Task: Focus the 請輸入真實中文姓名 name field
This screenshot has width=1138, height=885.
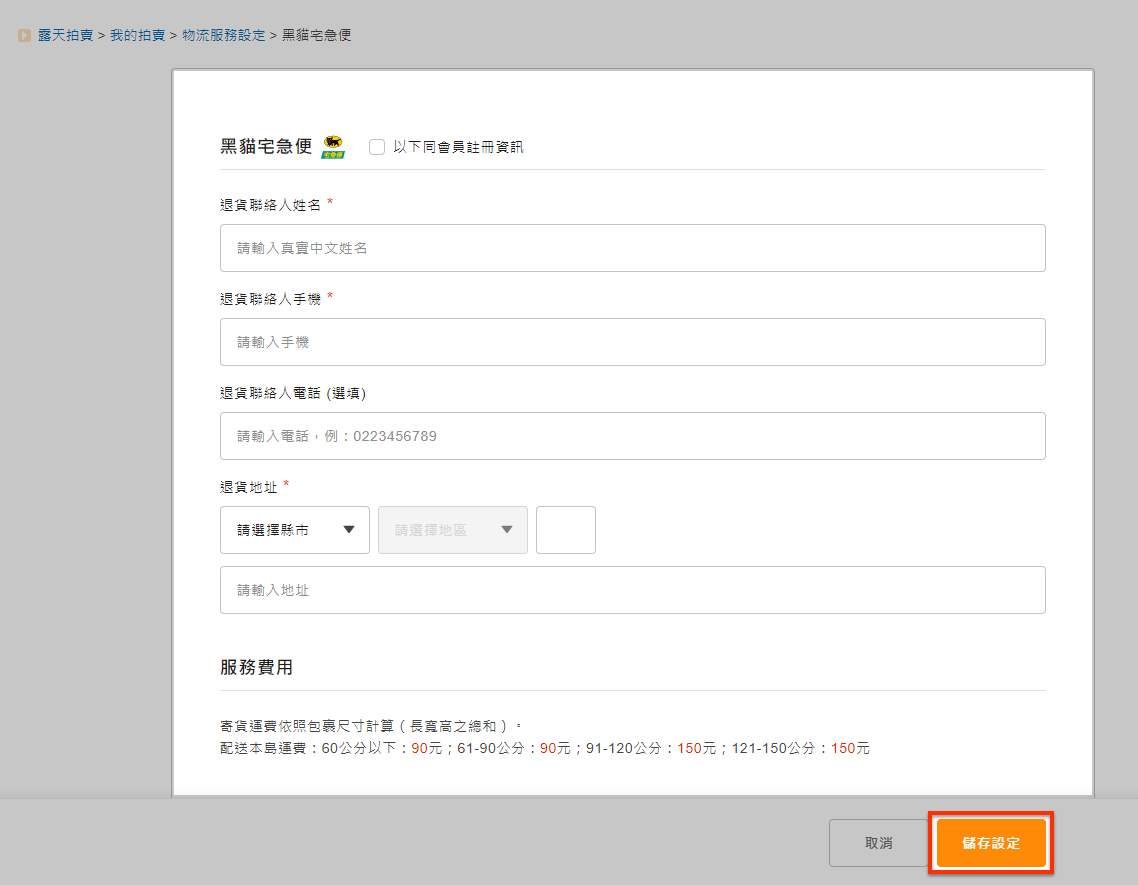Action: click(632, 248)
